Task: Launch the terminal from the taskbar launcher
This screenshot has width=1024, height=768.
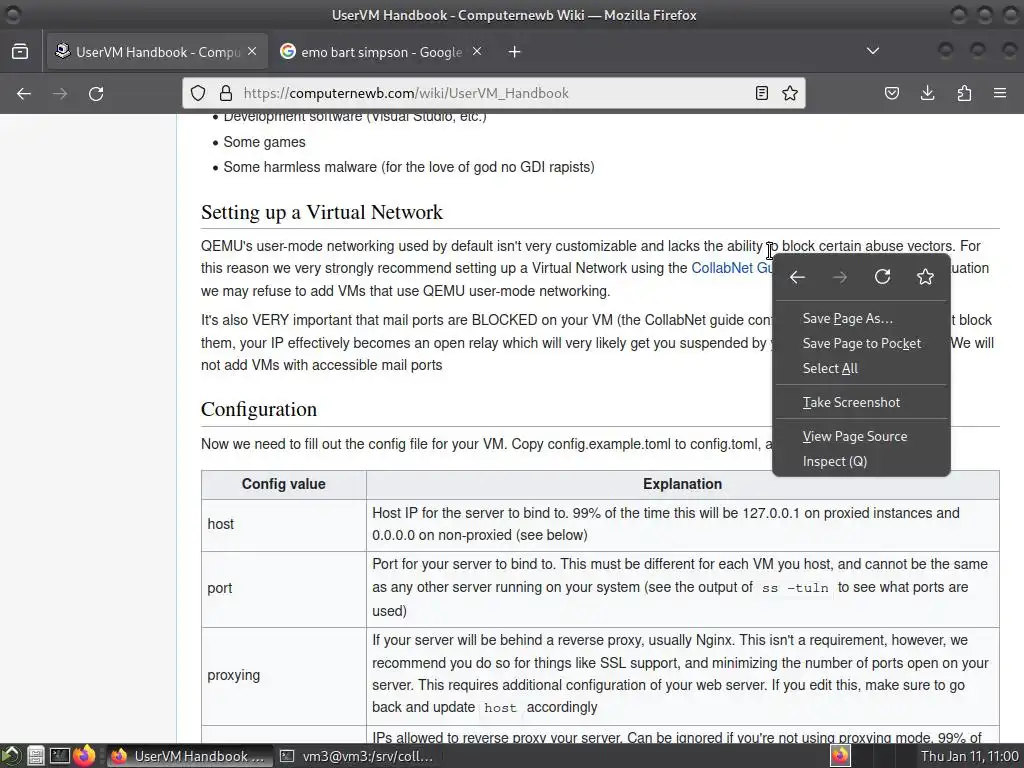Action: 59,756
